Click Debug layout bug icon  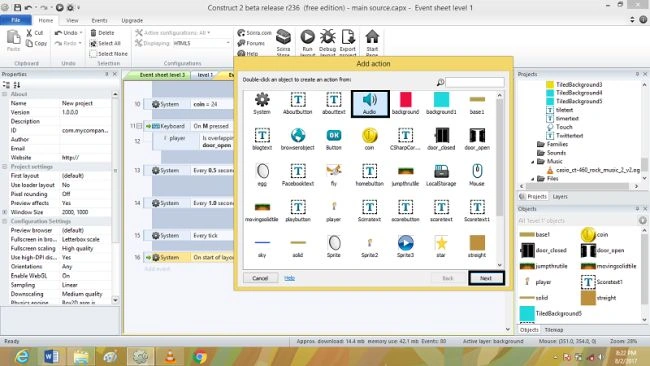click(327, 43)
